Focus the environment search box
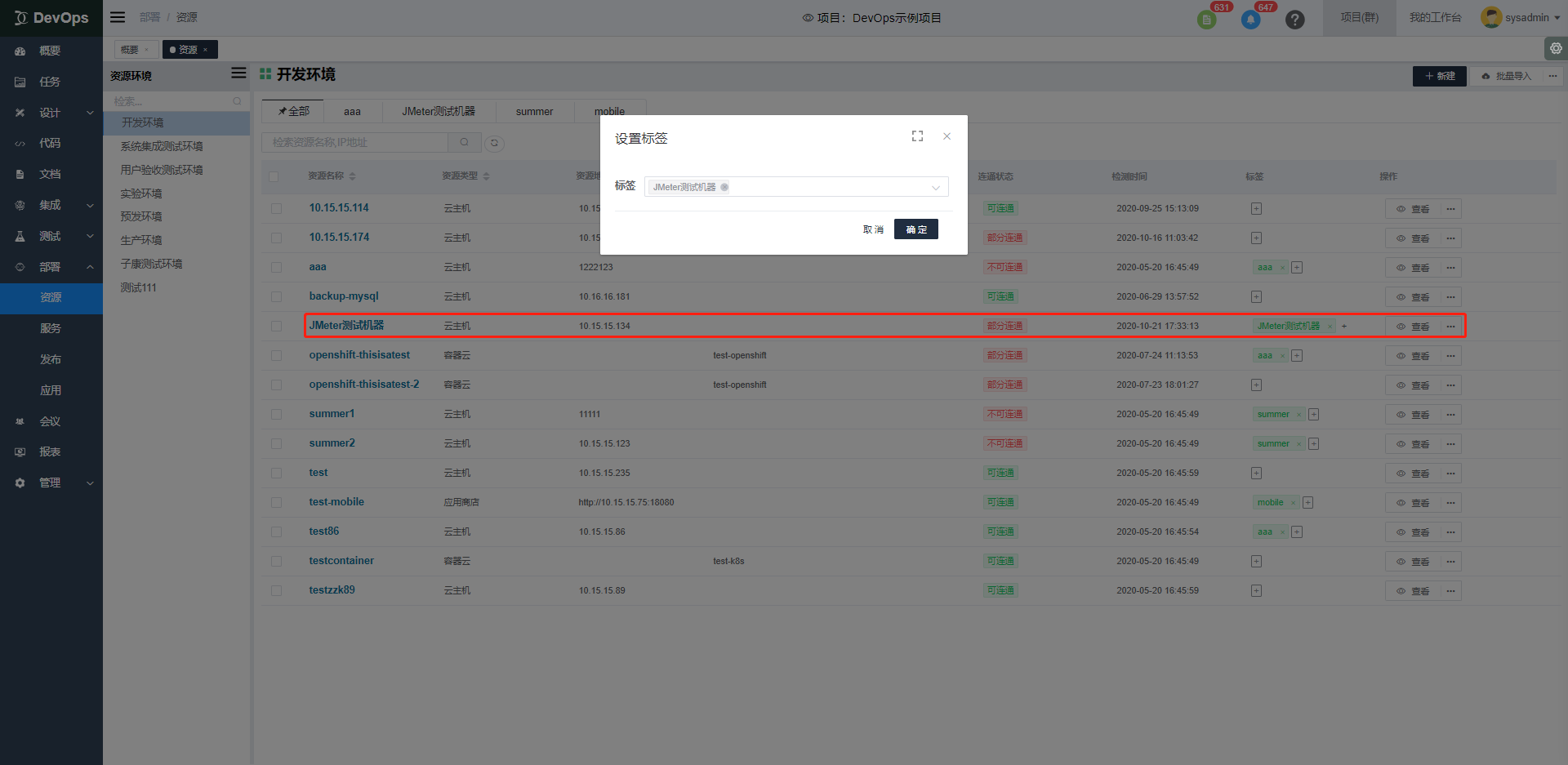Screen dimensions: 1568x765 coord(176,101)
